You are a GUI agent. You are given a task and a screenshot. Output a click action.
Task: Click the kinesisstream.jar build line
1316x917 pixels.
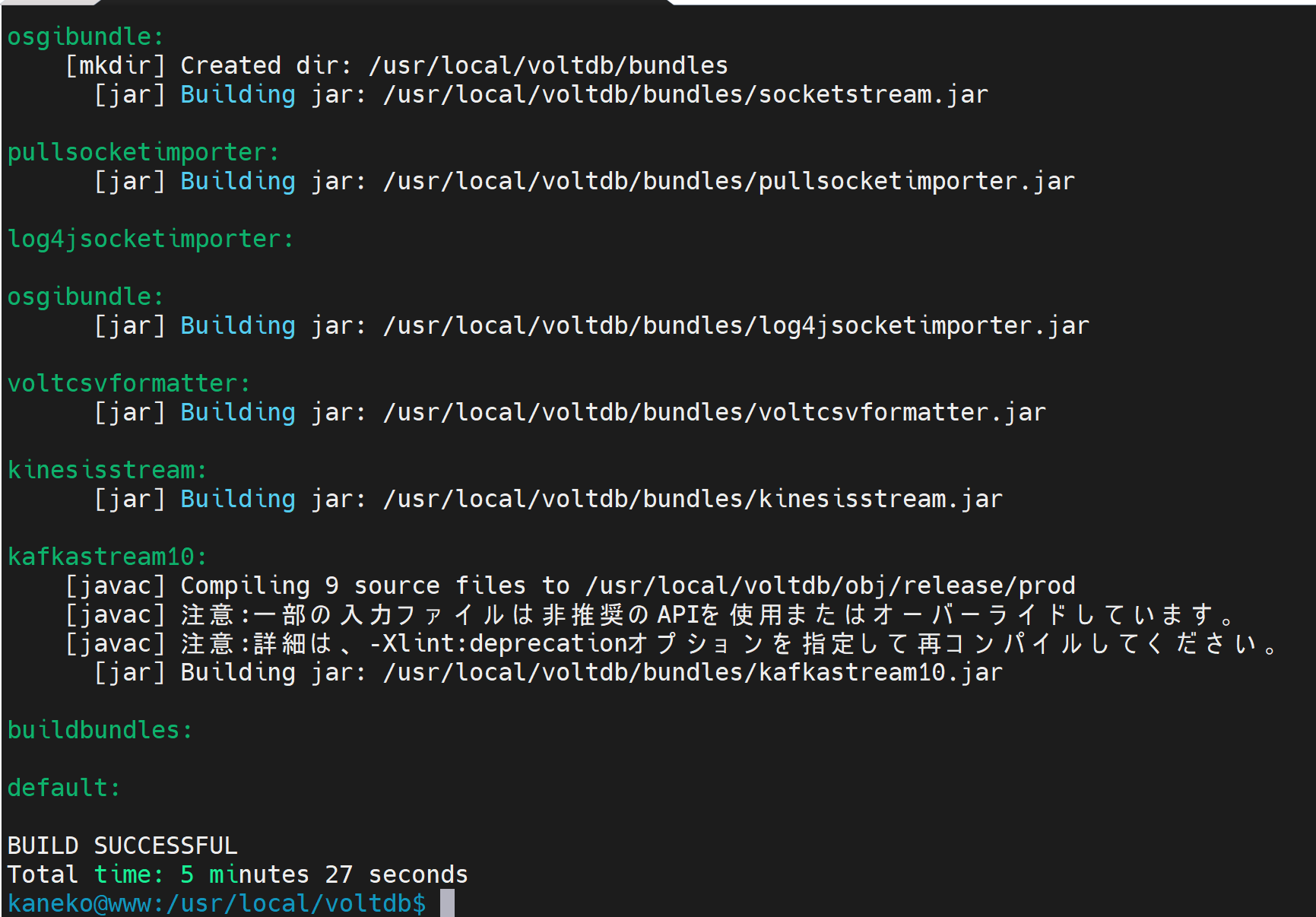548,499
